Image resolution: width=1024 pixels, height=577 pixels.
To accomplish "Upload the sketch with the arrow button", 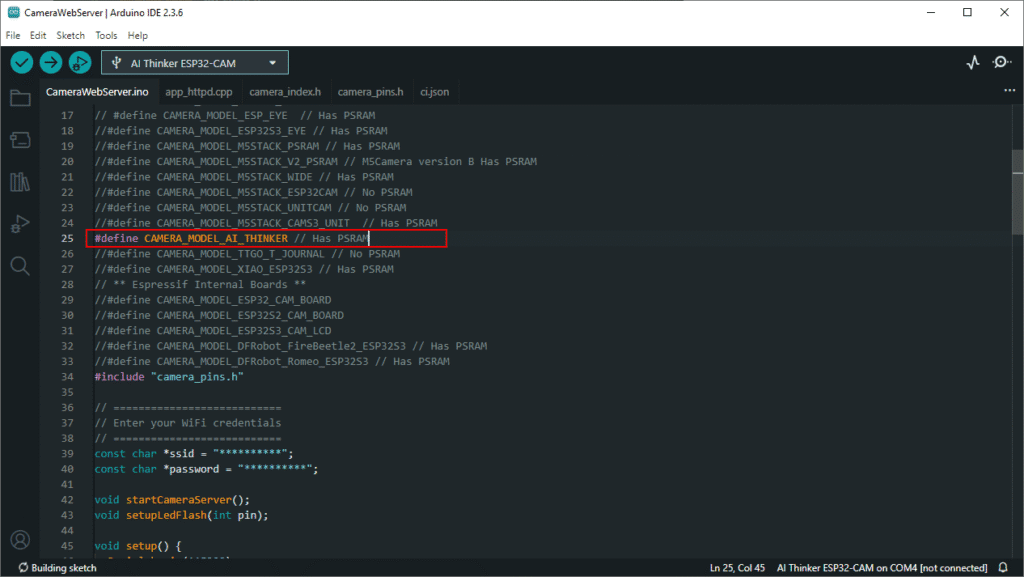I will [50, 62].
